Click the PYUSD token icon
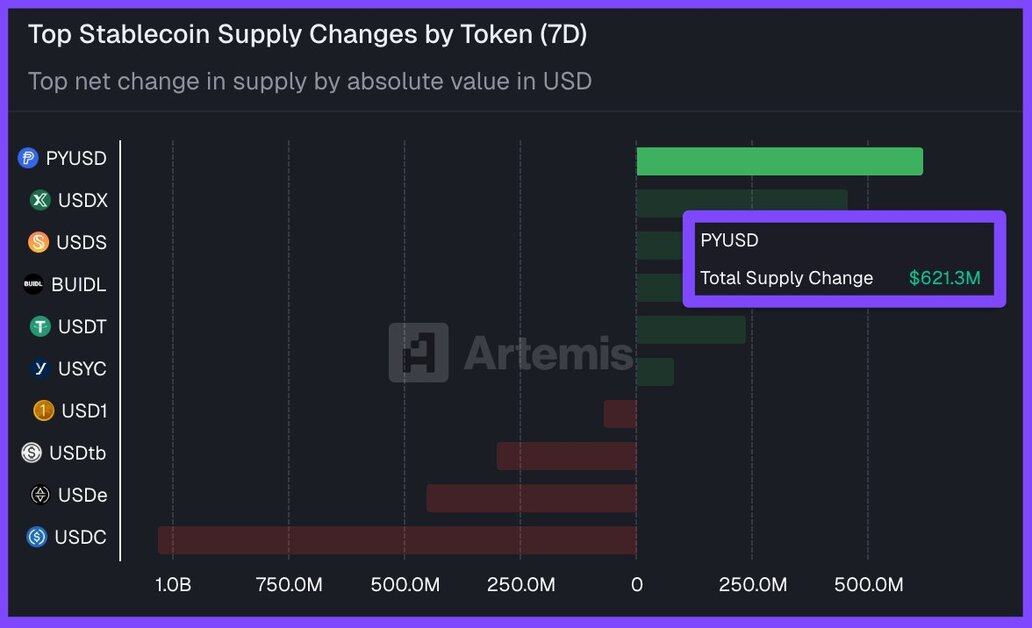 28,158
